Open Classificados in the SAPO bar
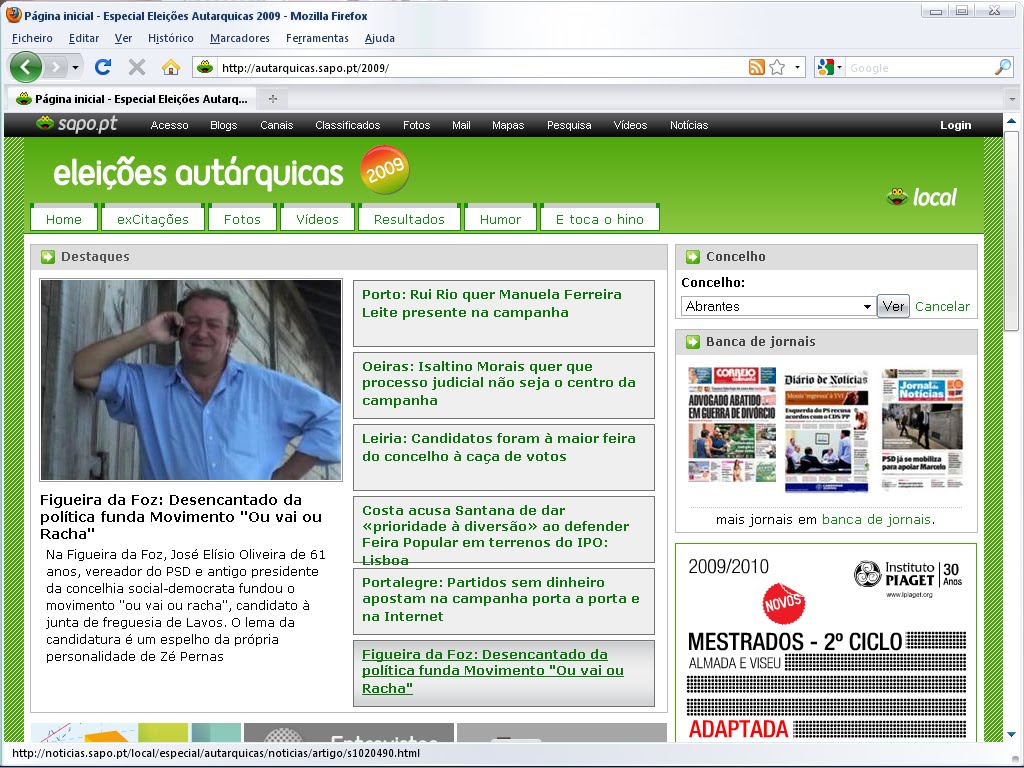The height and width of the screenshot is (768, 1024). click(x=347, y=125)
